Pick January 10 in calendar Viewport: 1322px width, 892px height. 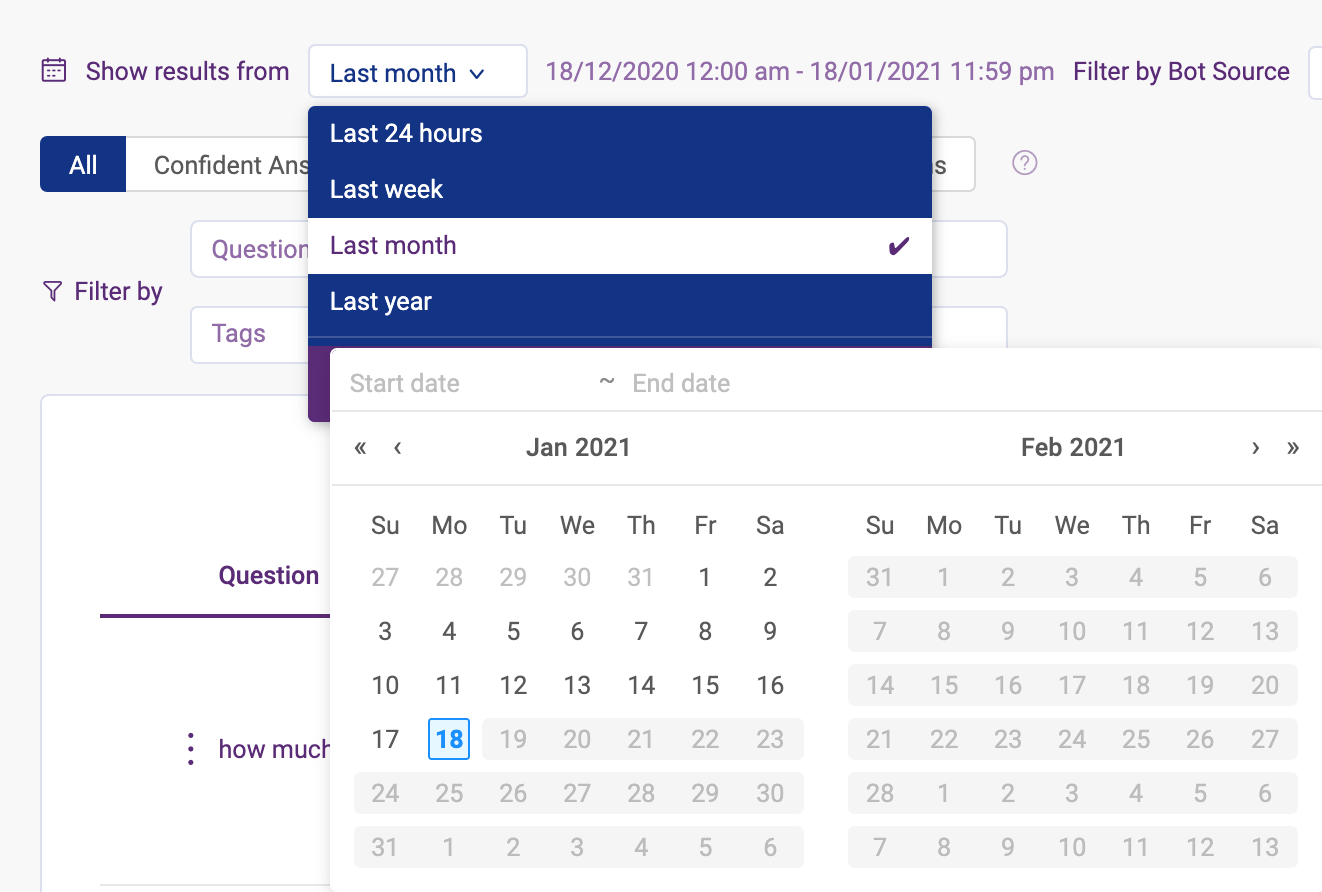[x=385, y=685]
